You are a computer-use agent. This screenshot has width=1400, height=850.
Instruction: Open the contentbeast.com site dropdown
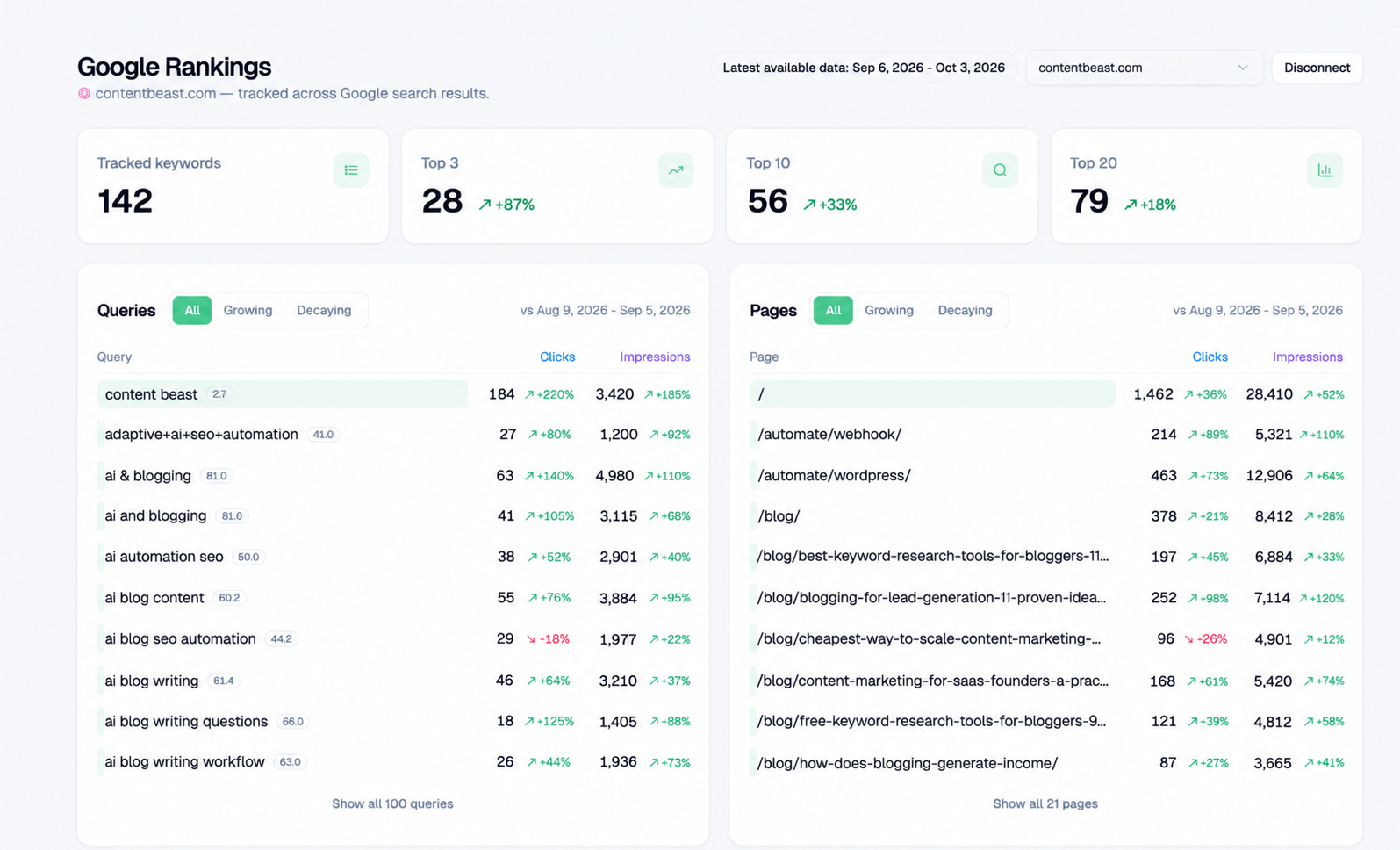(1144, 68)
